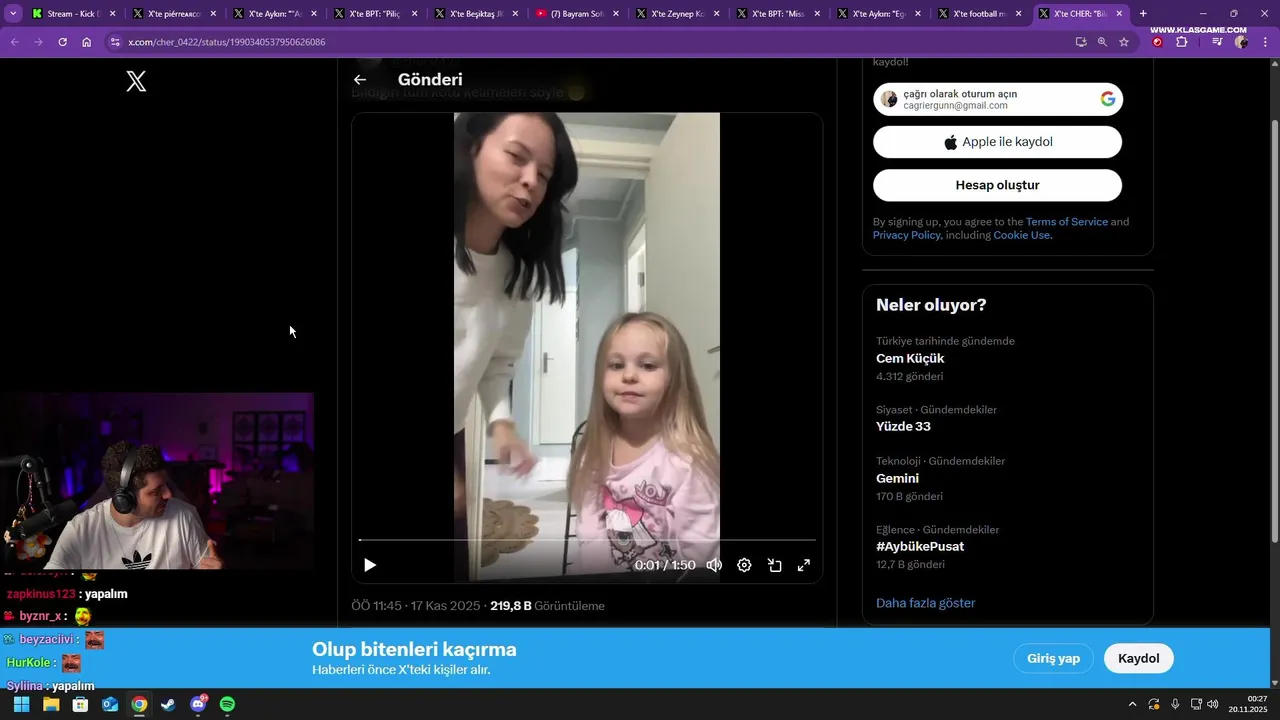Bookmark this page with the star icon
The image size is (1280, 720).
pyautogui.click(x=1124, y=42)
